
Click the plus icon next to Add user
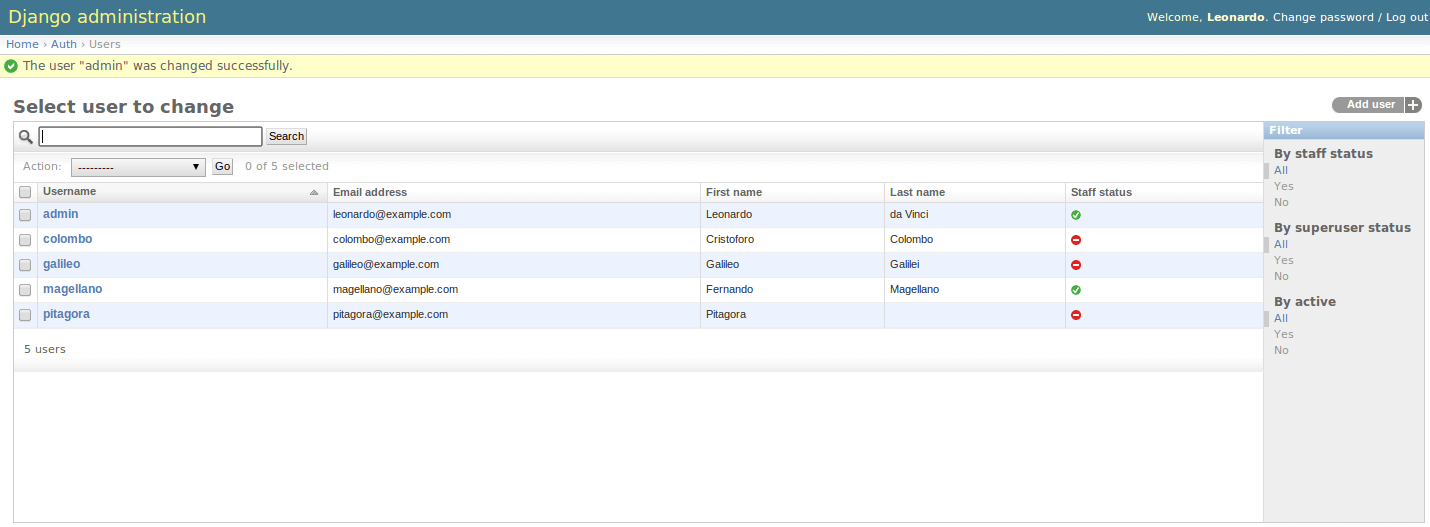1413,105
